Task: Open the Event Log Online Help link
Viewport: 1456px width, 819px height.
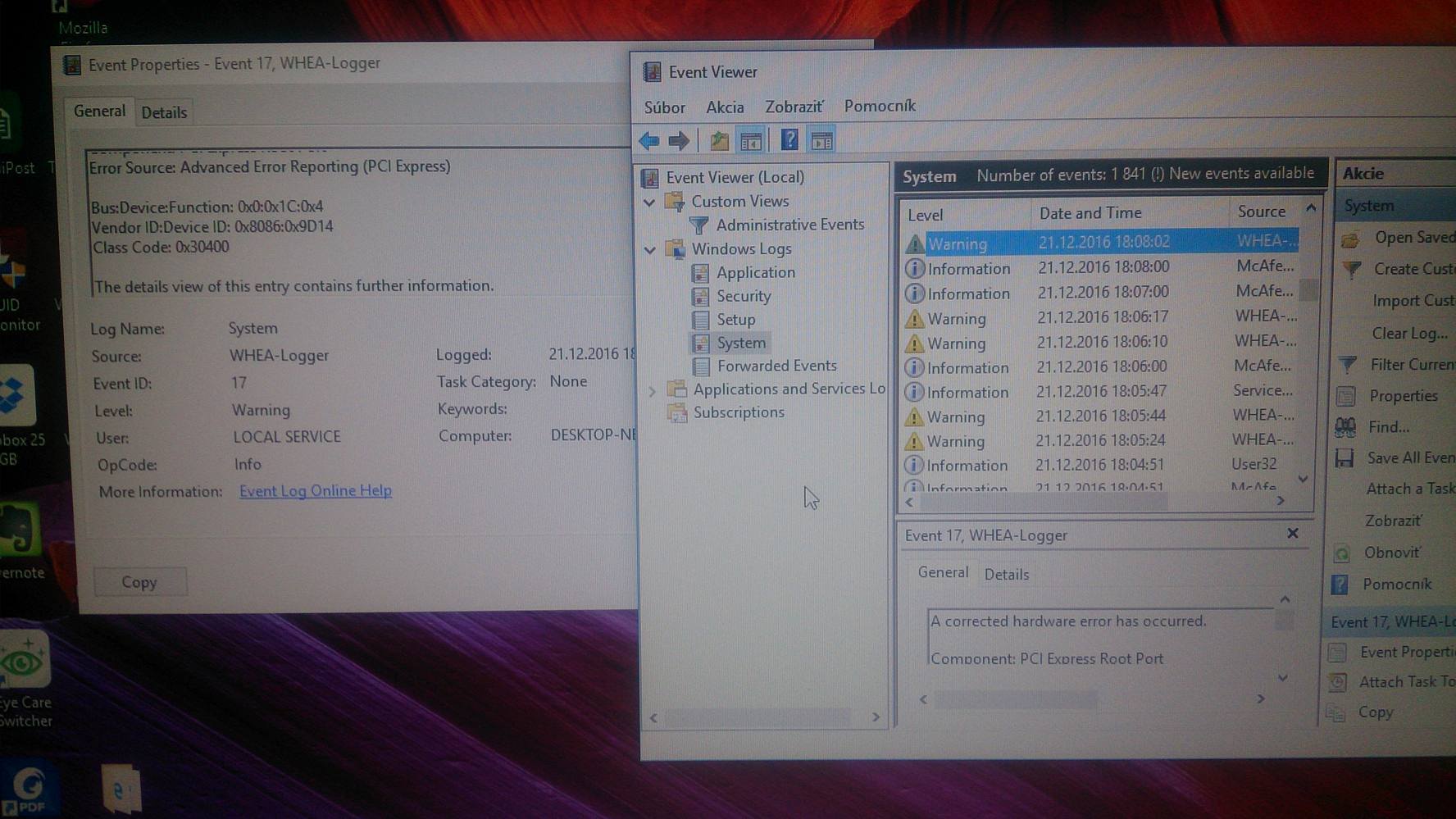Action: coord(316,491)
